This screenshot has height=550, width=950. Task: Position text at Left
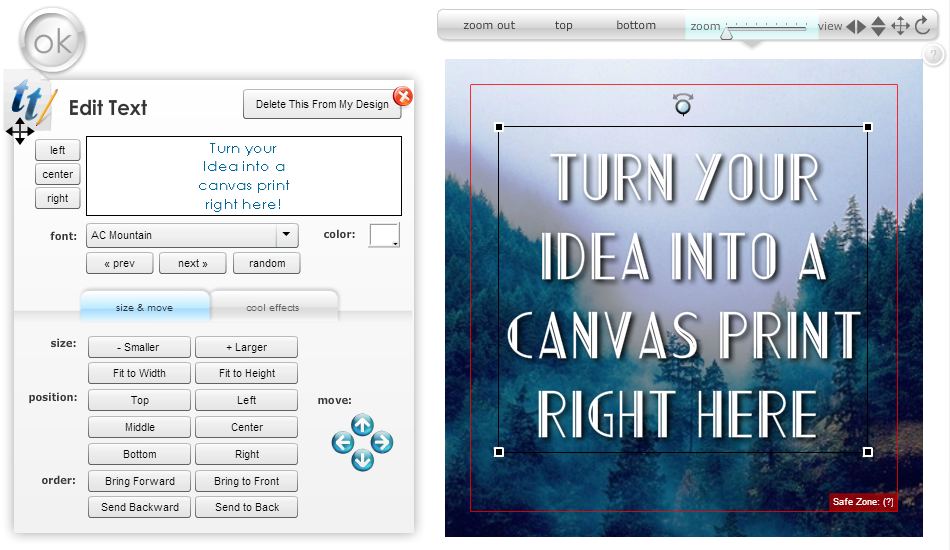(x=247, y=400)
